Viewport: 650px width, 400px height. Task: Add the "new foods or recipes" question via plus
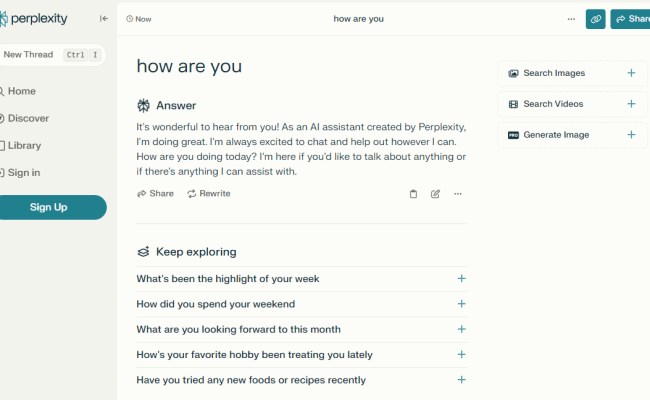[x=461, y=380]
